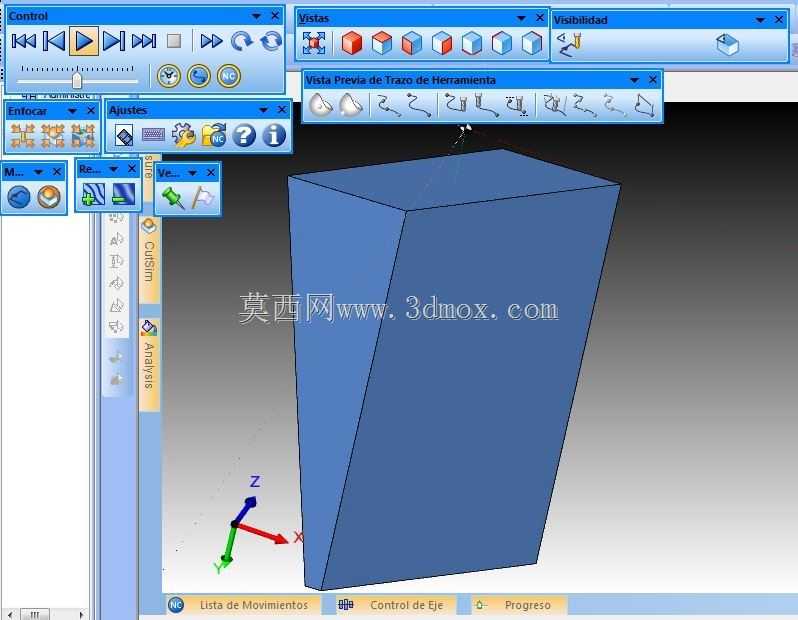Open the Visibilidad panel dropdown arrow
The width and height of the screenshot is (798, 620).
point(760,20)
